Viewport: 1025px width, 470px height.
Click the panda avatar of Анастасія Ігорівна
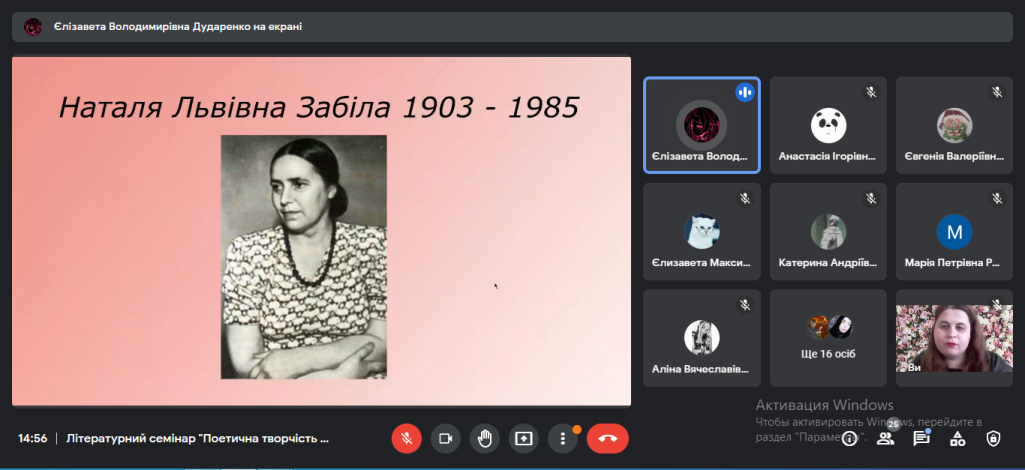click(828, 124)
